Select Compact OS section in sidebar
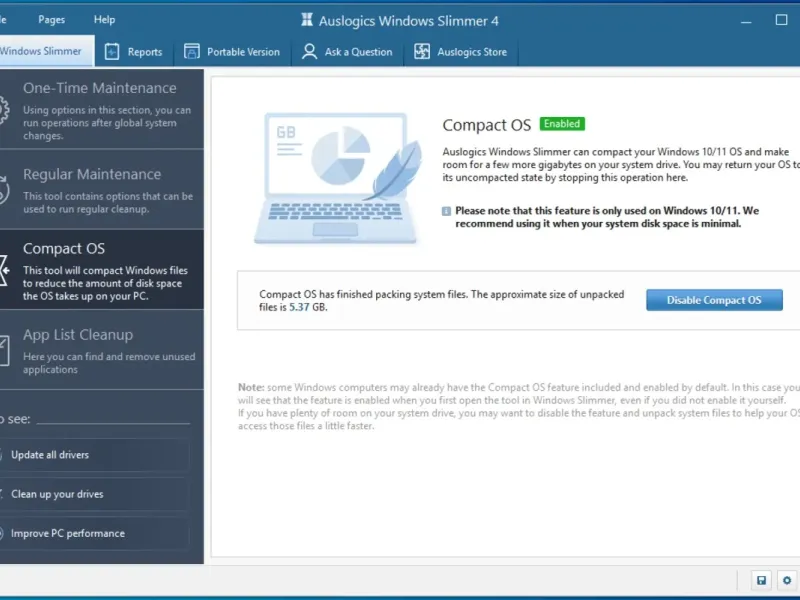The image size is (800, 600). pos(102,269)
